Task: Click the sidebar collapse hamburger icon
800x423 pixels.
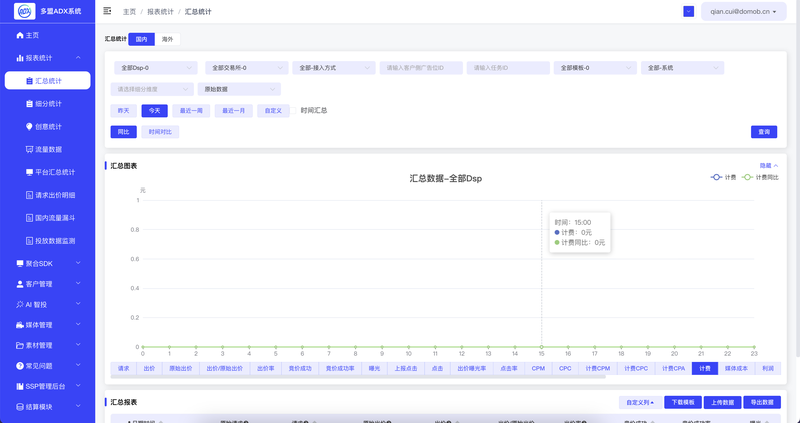Action: (x=108, y=11)
